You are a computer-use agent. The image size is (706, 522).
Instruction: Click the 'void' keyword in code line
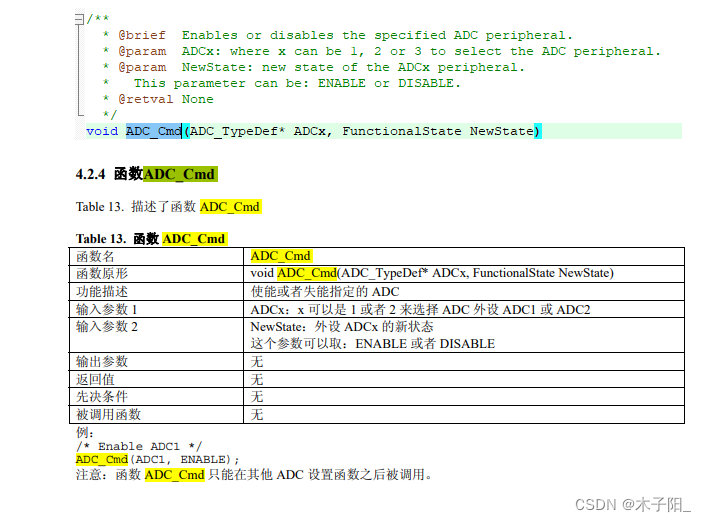(x=102, y=131)
